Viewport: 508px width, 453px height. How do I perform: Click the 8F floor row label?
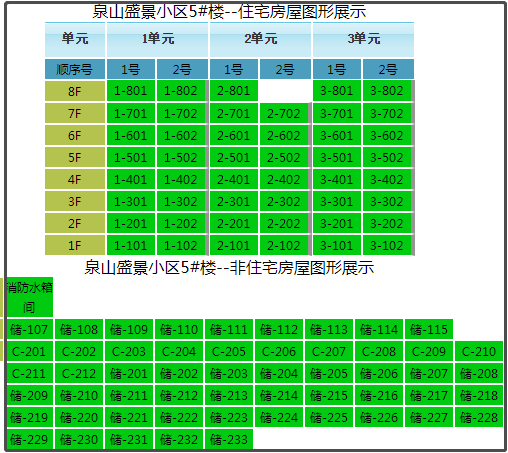coord(75,91)
